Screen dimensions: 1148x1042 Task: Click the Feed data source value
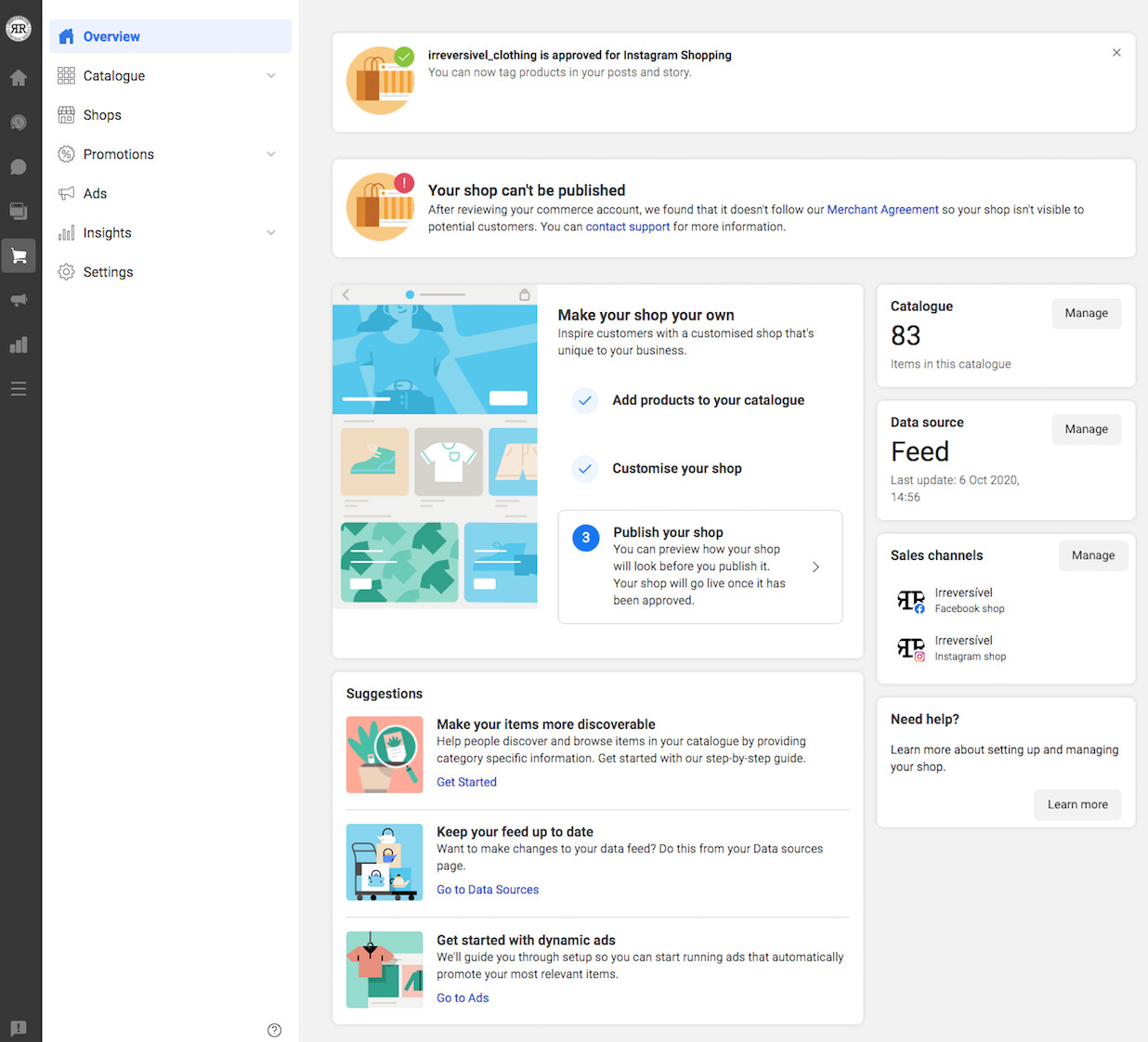point(920,451)
